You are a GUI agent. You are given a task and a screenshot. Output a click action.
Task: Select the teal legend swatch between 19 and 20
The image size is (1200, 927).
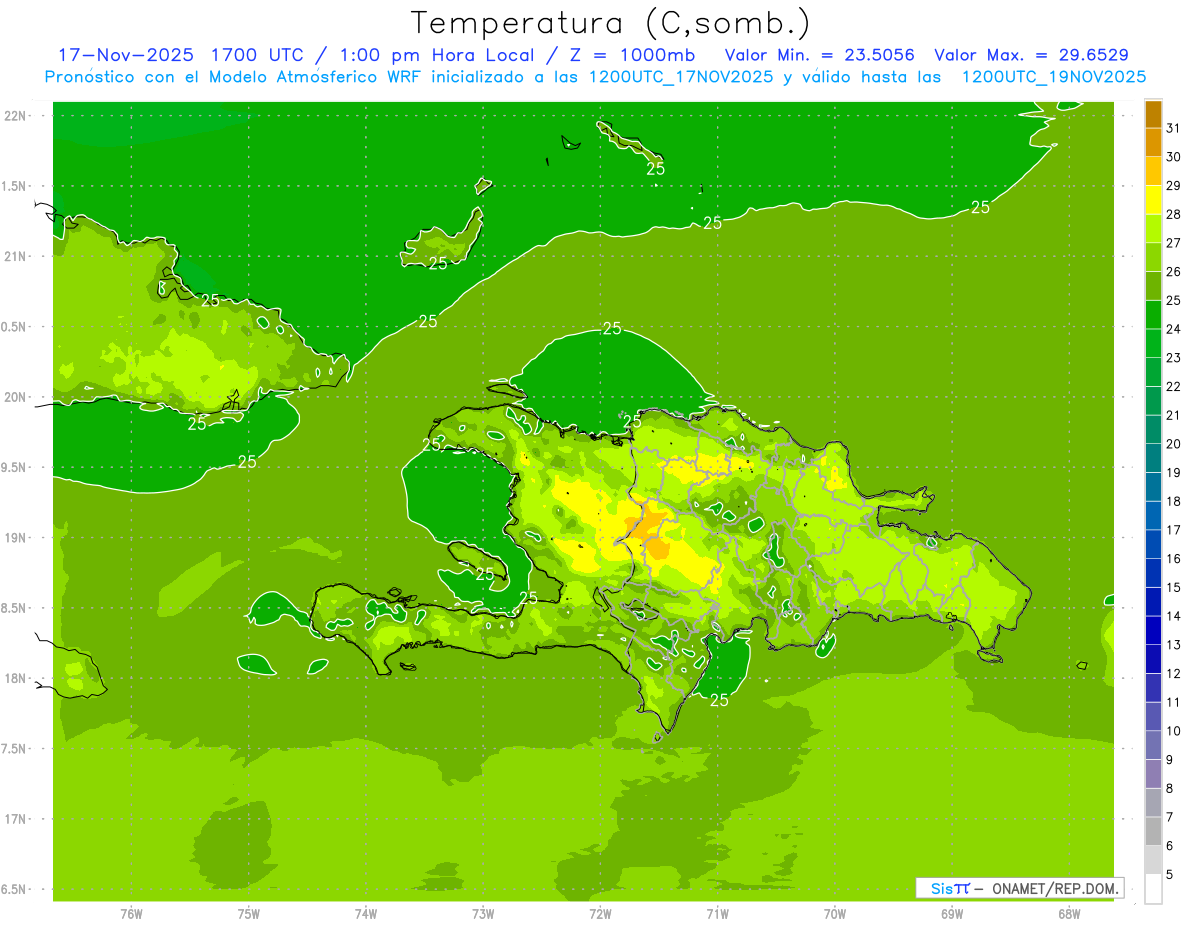pos(1153,458)
